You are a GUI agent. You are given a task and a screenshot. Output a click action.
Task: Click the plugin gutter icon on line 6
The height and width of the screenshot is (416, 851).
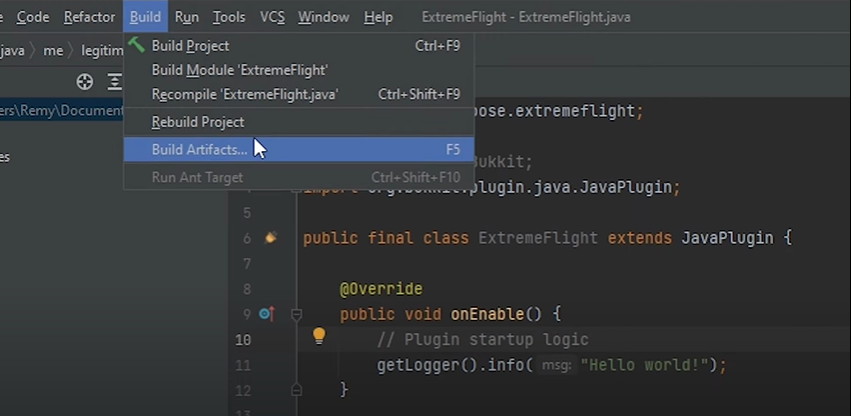(x=270, y=238)
